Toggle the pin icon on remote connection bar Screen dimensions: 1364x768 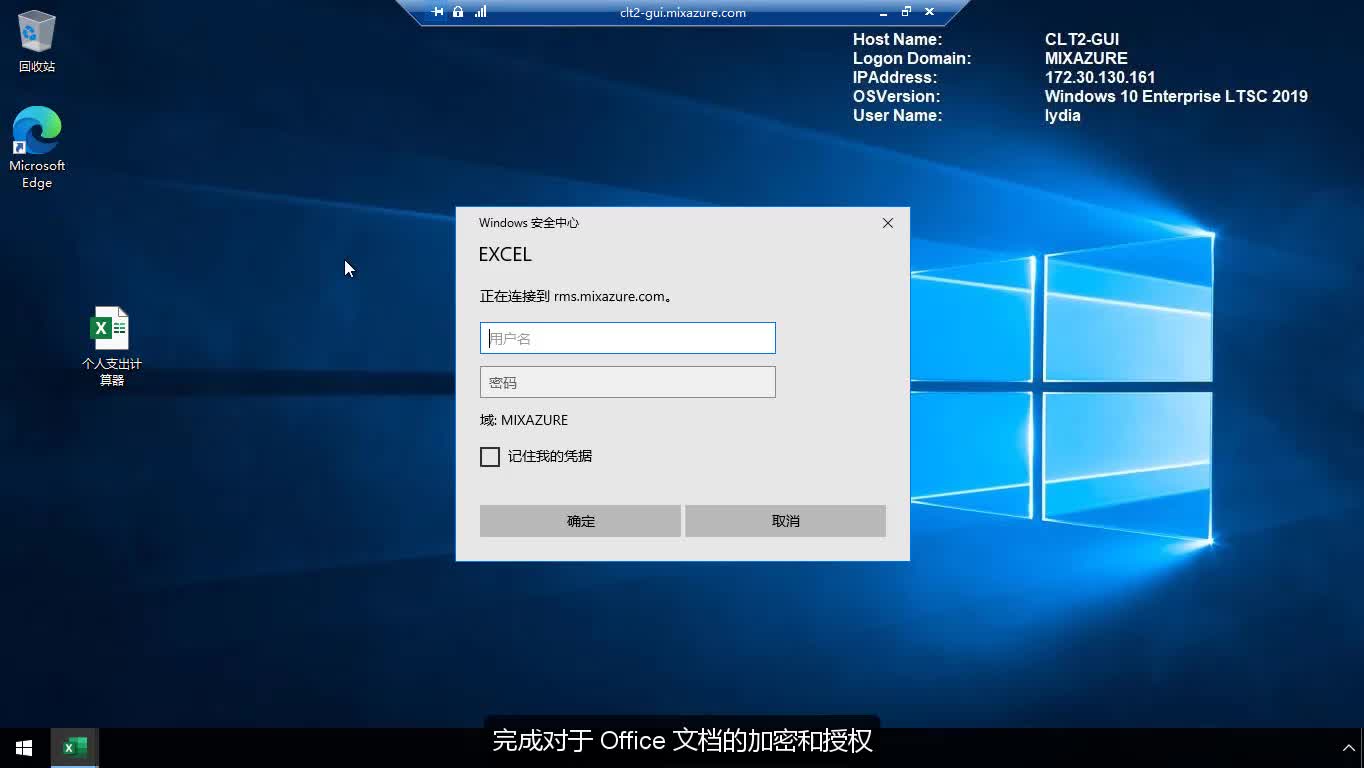tap(437, 12)
